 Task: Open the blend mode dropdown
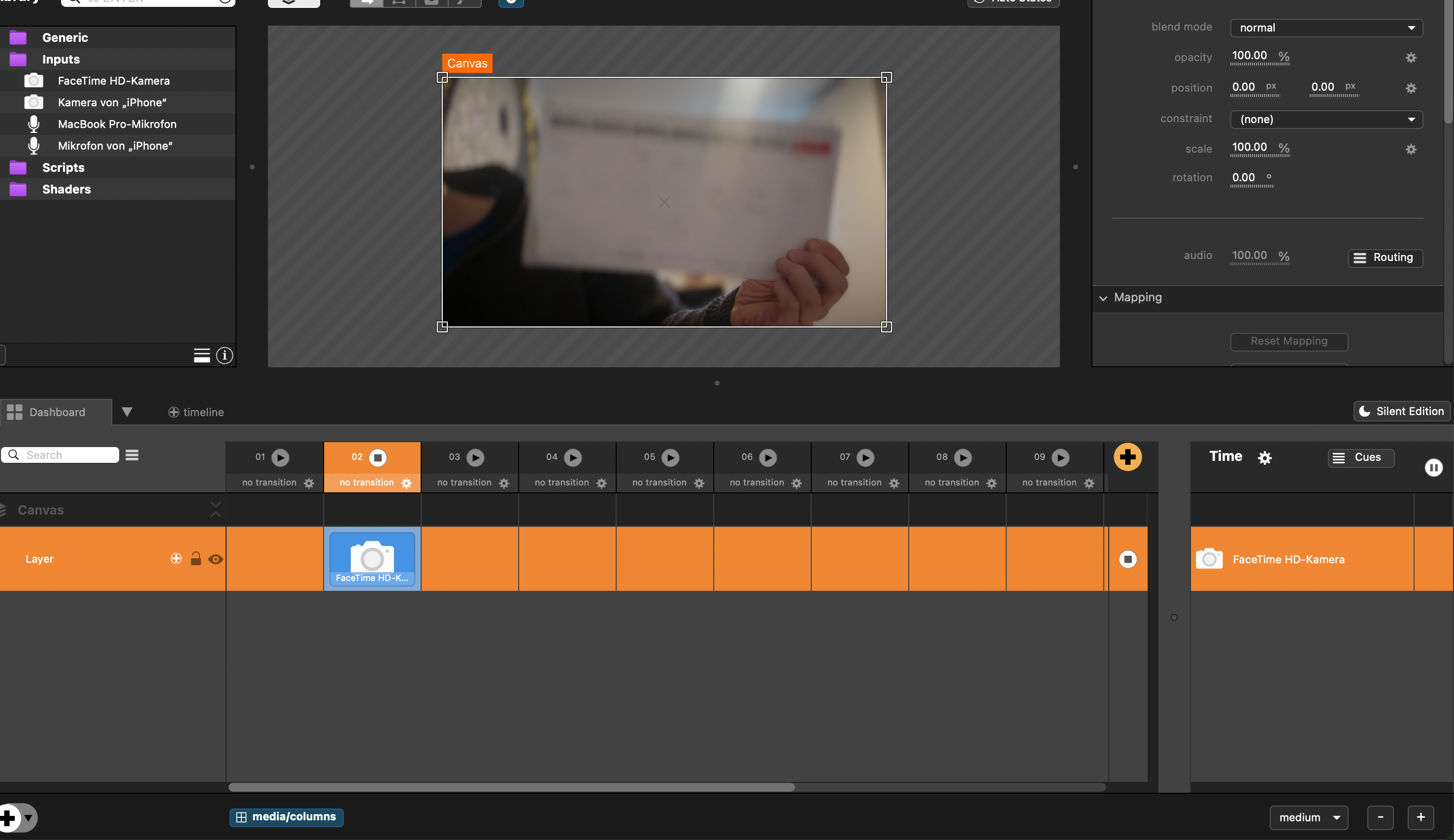coord(1326,28)
